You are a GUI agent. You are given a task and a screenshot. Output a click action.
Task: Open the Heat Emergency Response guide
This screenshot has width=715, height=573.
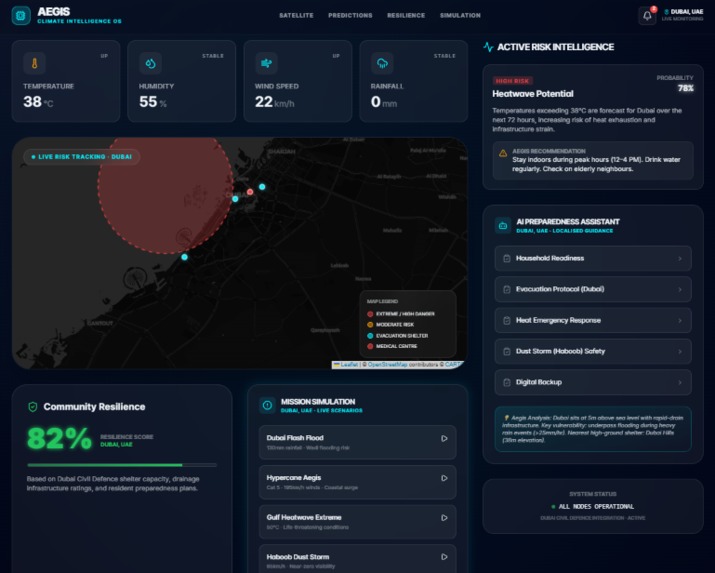593,320
